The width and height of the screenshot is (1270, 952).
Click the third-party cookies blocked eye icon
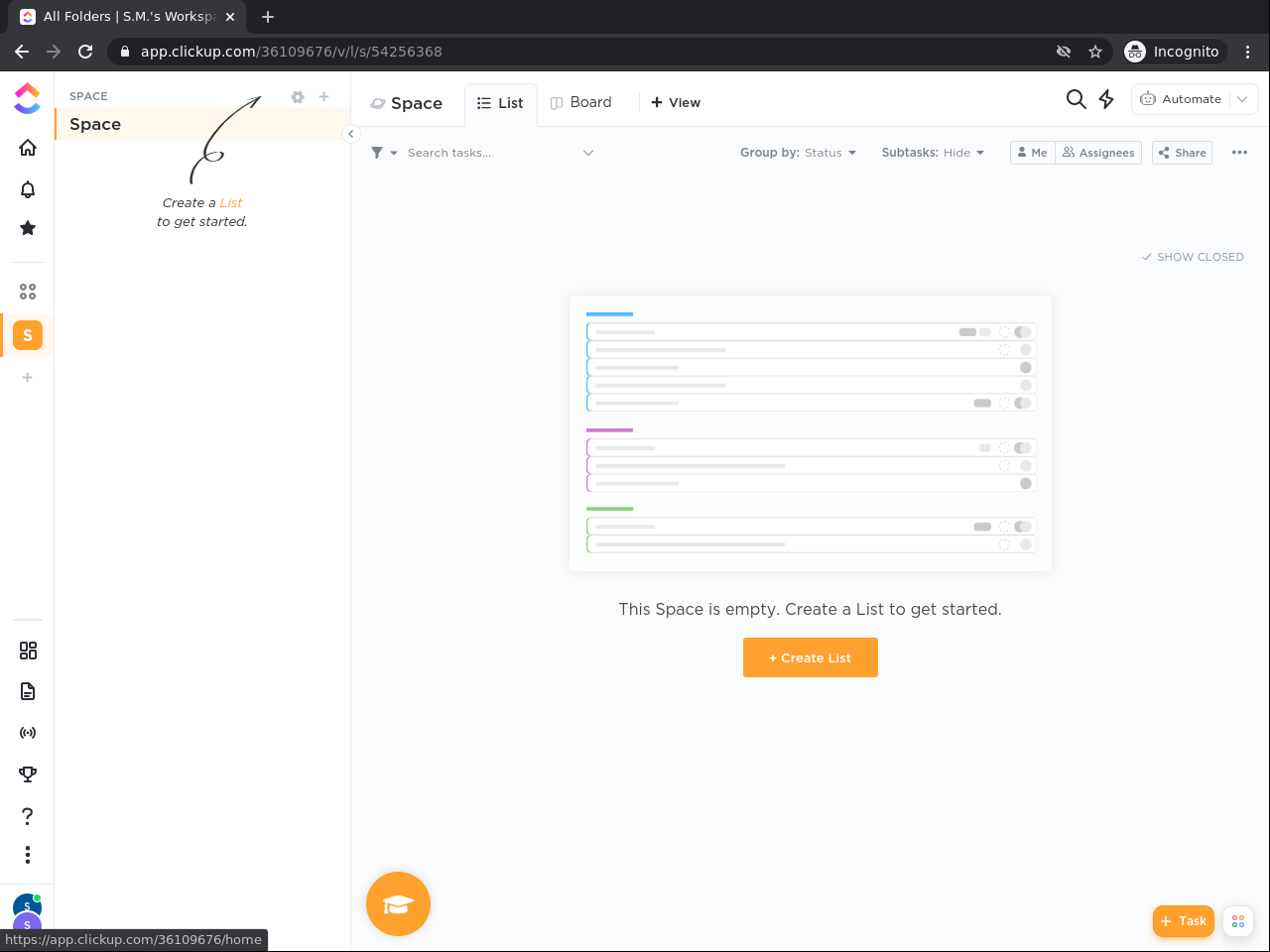(1064, 52)
